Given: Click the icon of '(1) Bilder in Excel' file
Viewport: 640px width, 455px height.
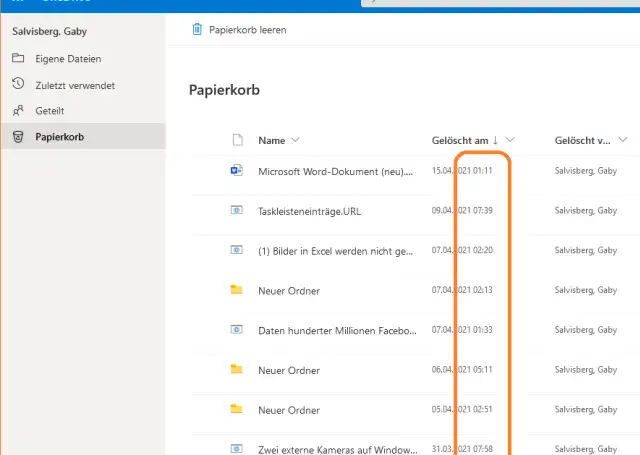Looking at the screenshot, I should coord(237,250).
